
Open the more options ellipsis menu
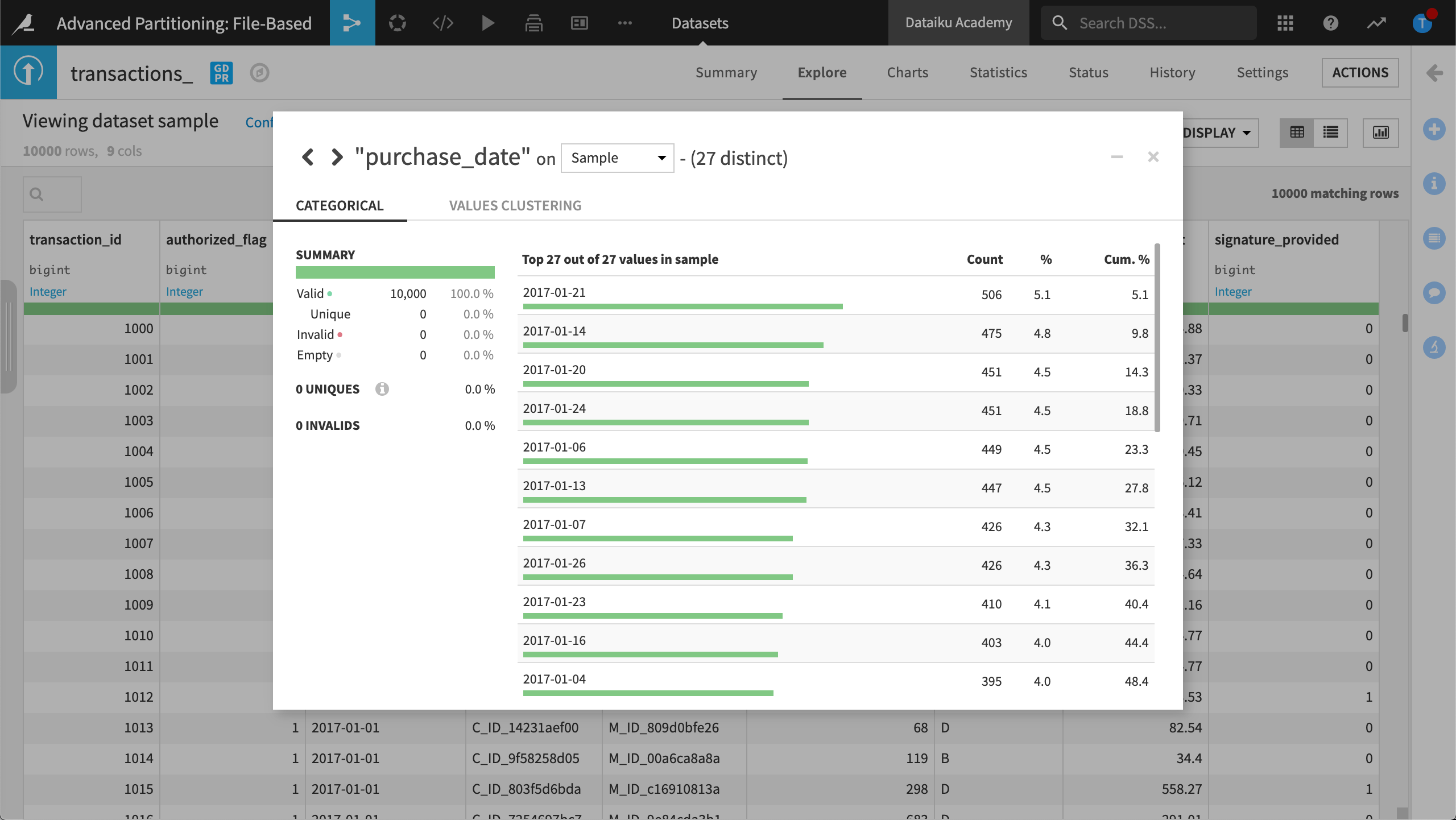(x=624, y=23)
